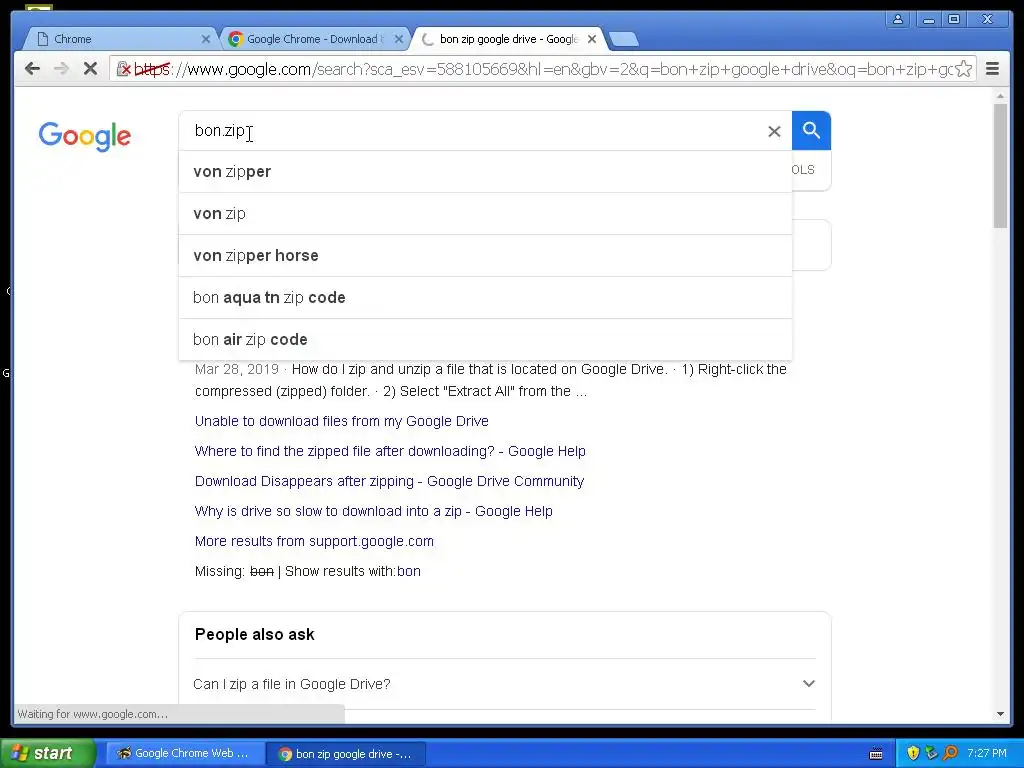Clear the search box with X
The width and height of the screenshot is (1024, 768).
click(774, 131)
